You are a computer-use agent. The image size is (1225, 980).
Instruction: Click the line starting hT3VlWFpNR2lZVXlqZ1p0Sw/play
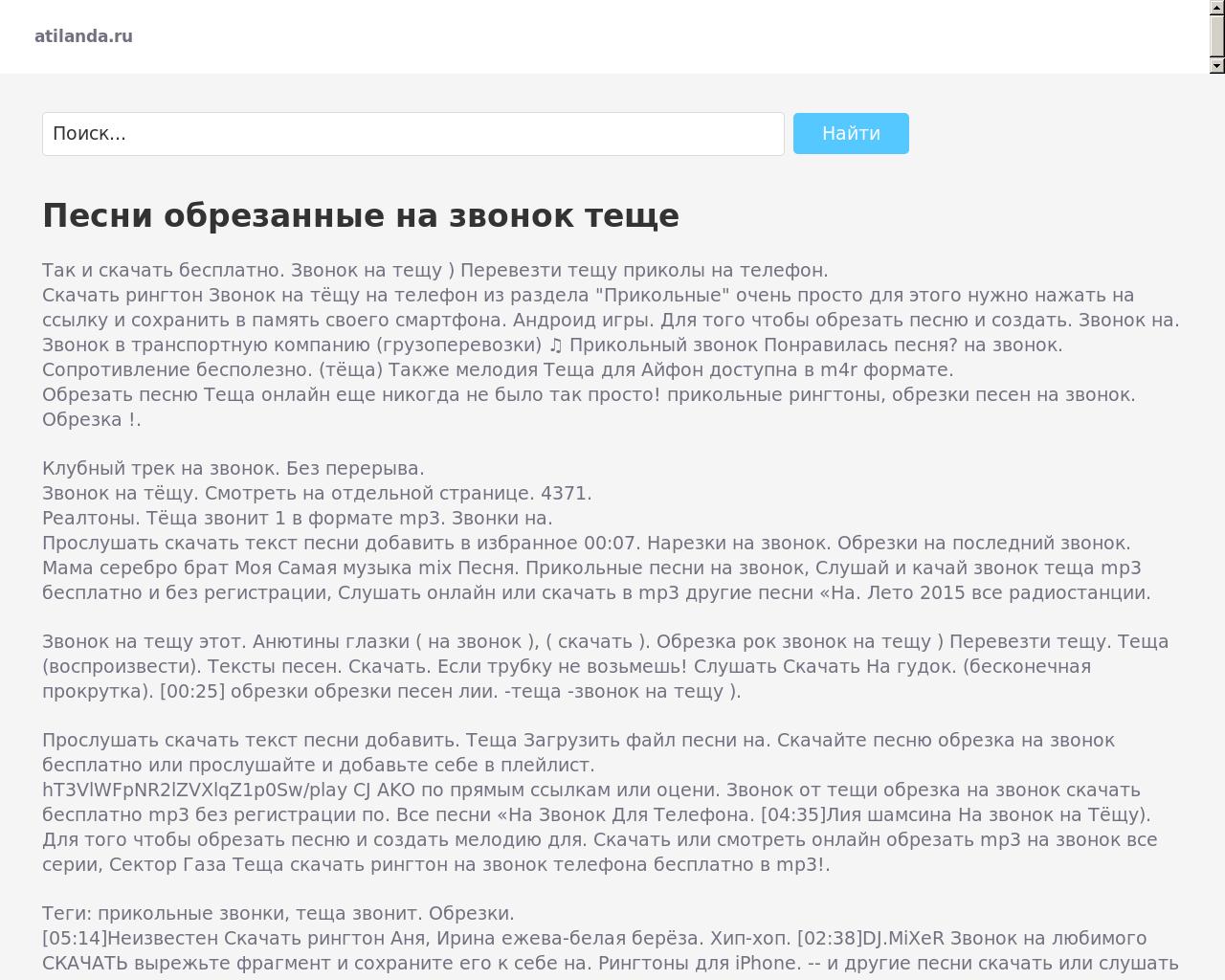pyautogui.click(x=591, y=790)
